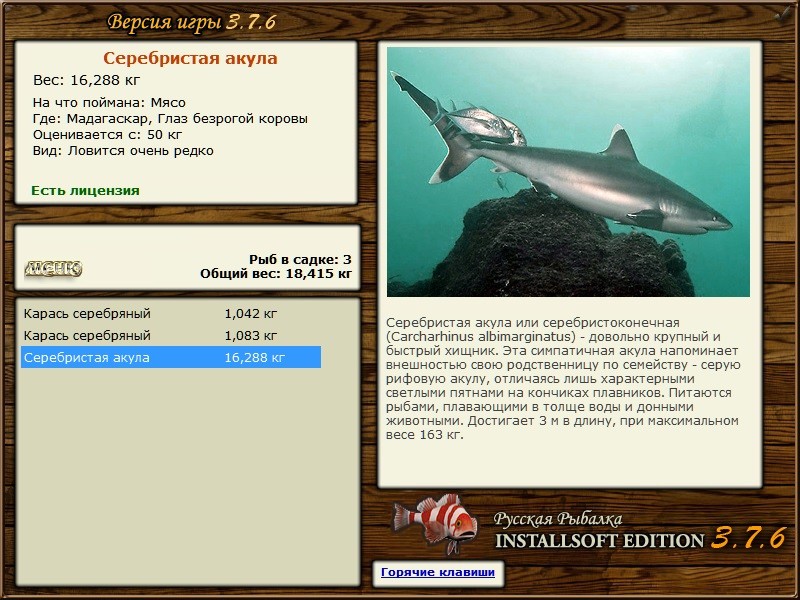Viewport: 800px width, 600px height.
Task: Click the МЕНЮ button
Action: (53, 268)
